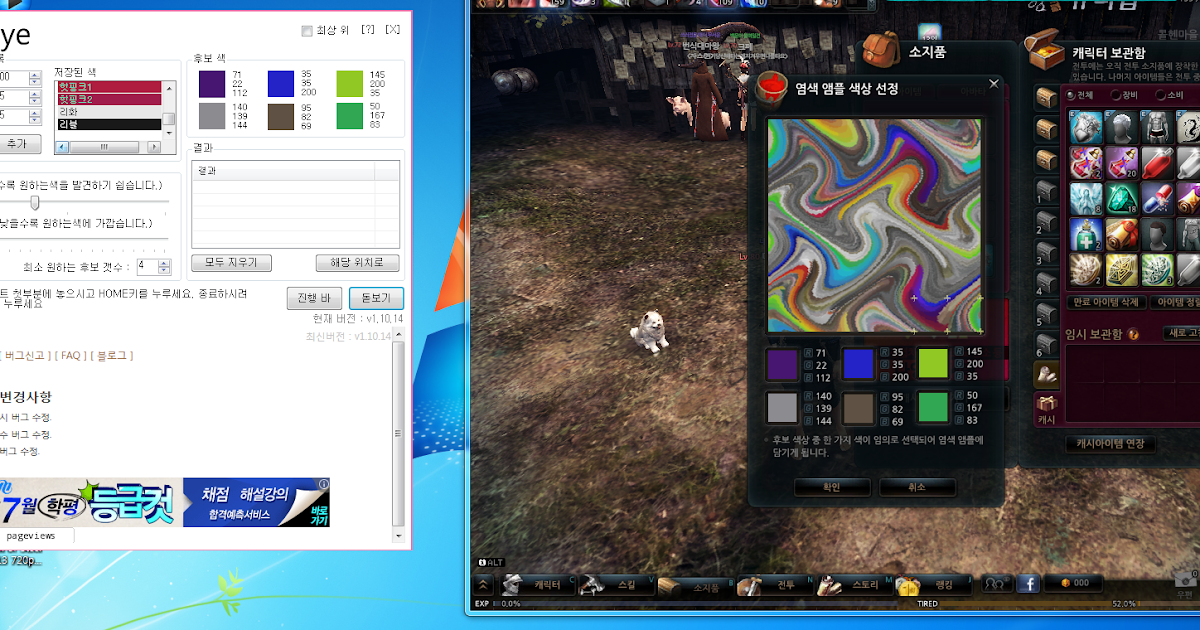1200x630 pixels.
Task: Close the dye tool with [X]
Action: tap(393, 30)
